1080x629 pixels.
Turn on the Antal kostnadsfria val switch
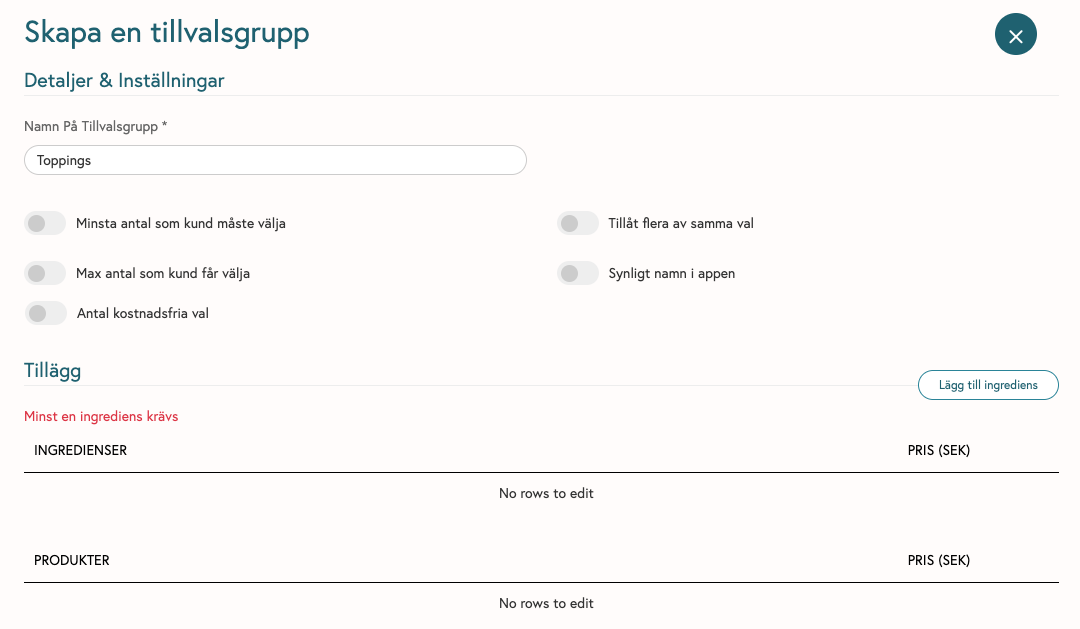coord(45,313)
